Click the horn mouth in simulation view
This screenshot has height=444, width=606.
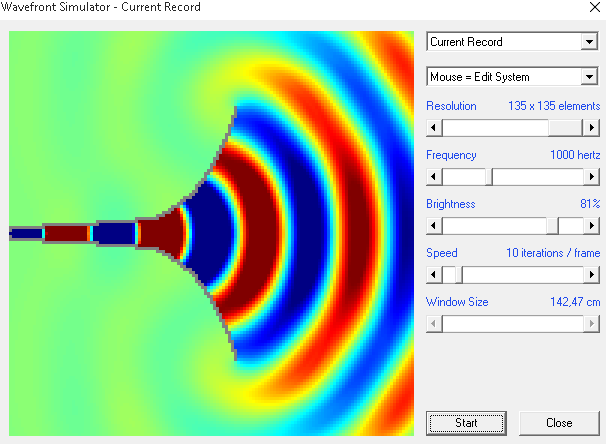236,233
